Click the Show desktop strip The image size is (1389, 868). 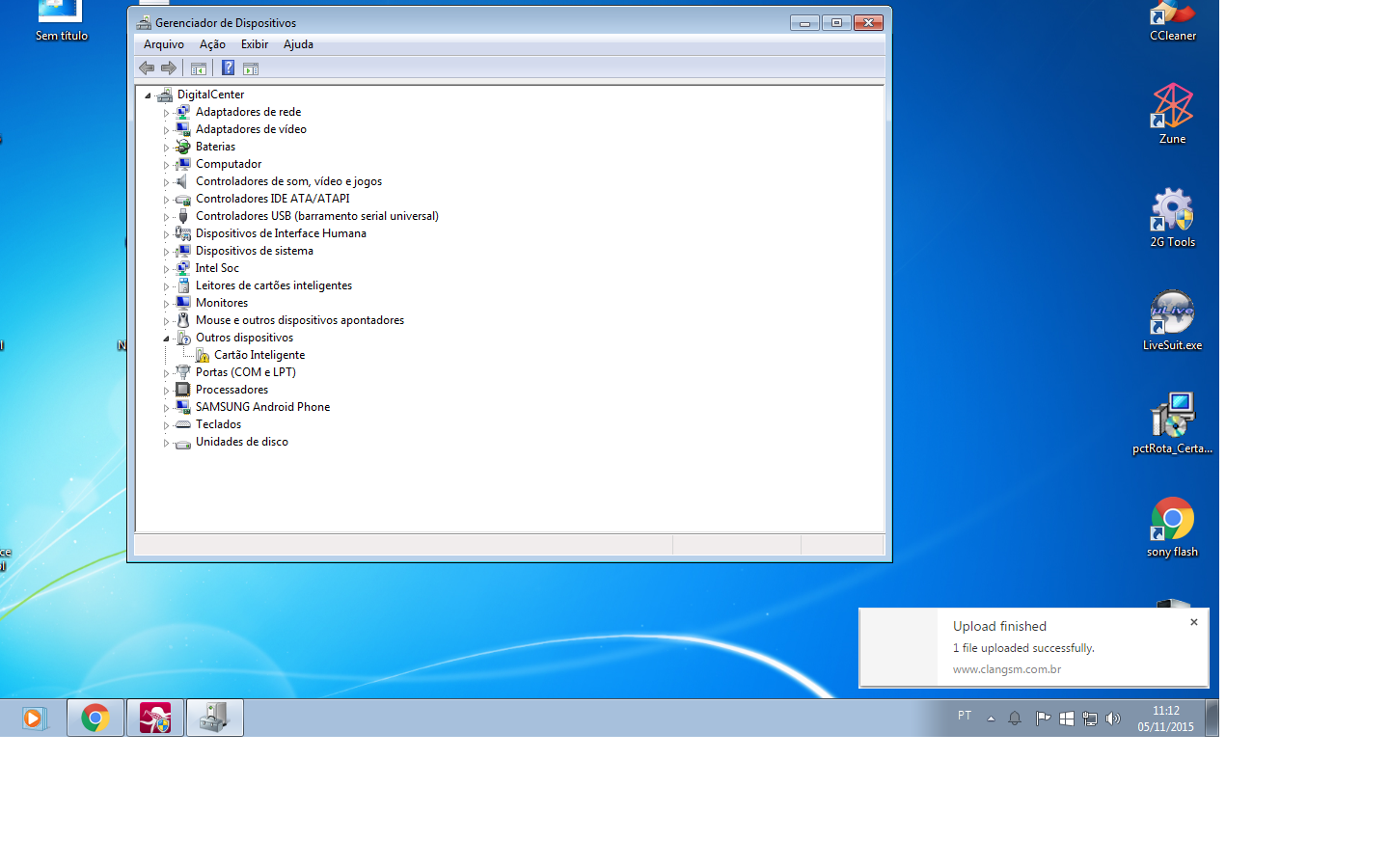tap(1212, 718)
